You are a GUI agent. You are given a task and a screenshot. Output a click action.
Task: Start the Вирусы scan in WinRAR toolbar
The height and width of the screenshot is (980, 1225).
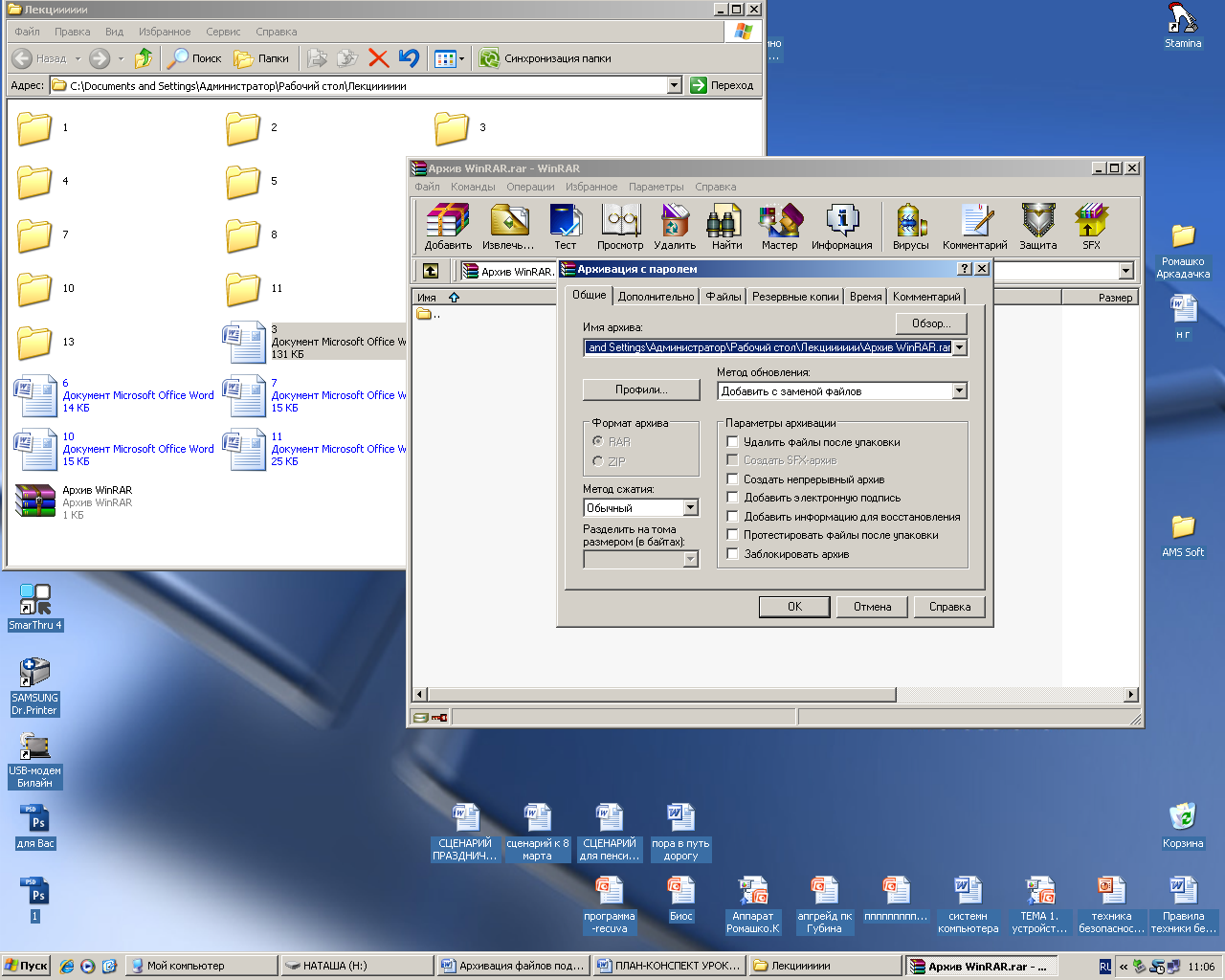(x=911, y=227)
